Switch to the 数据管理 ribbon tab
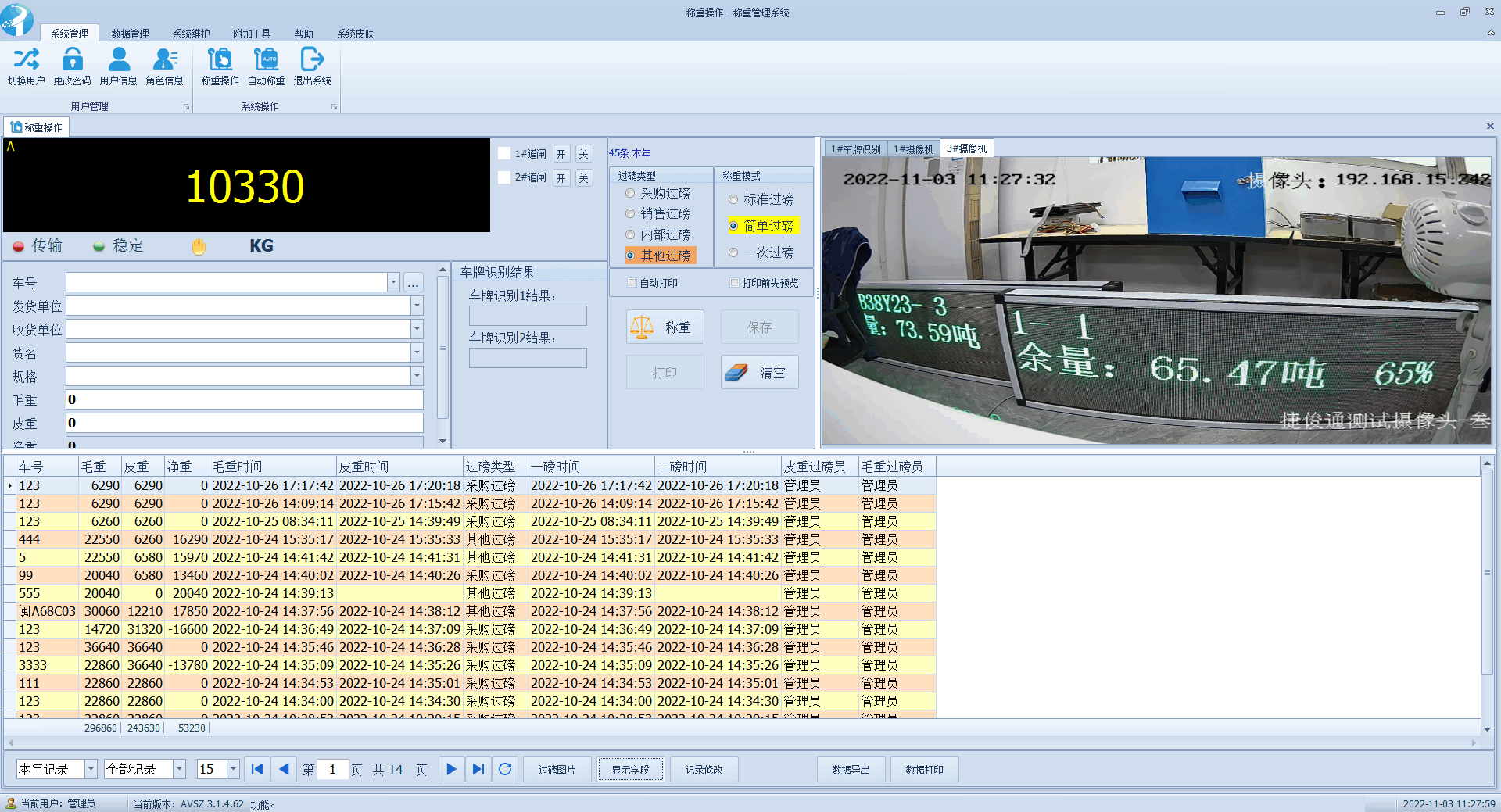 pos(130,34)
